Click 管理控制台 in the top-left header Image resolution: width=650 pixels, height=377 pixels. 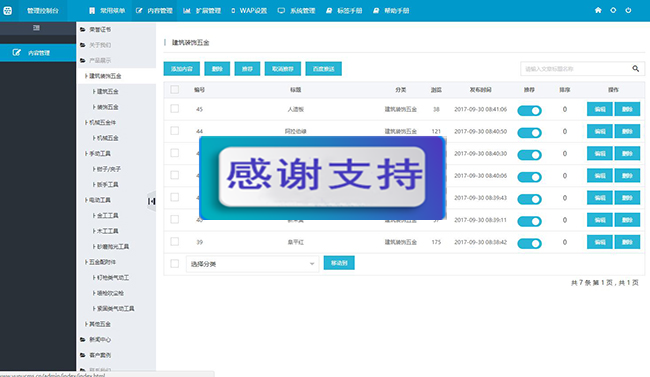click(x=43, y=11)
